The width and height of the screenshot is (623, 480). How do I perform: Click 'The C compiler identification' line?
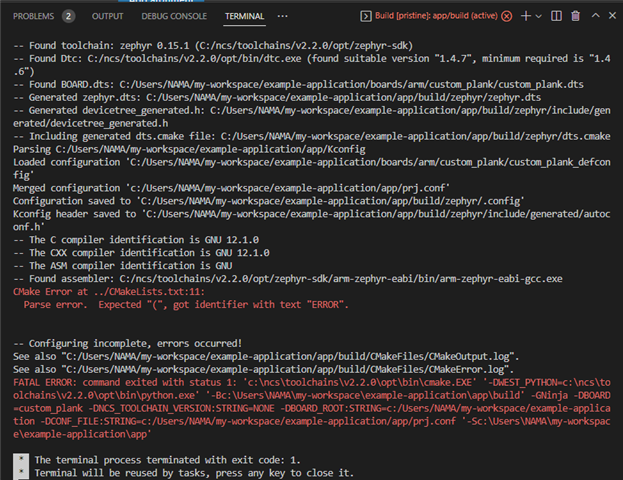click(x=136, y=240)
